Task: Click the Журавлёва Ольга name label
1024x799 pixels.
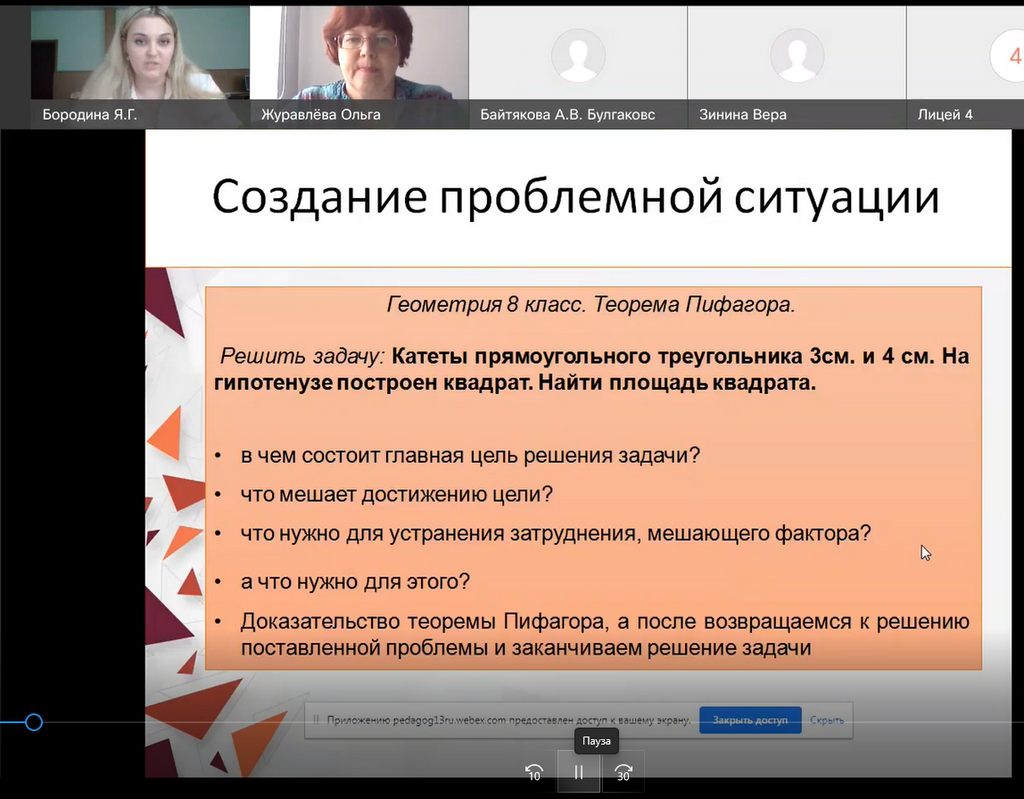Action: click(x=321, y=115)
